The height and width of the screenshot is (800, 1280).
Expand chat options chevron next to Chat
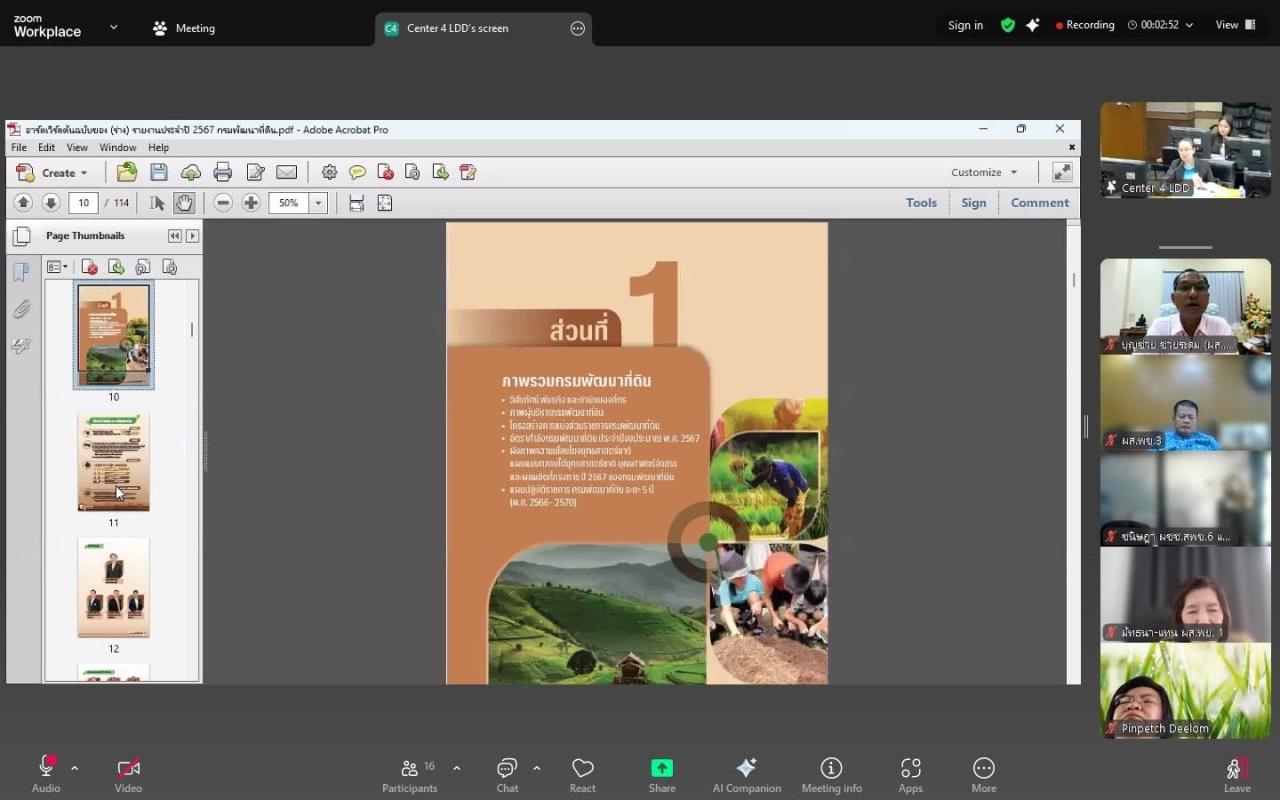click(536, 768)
